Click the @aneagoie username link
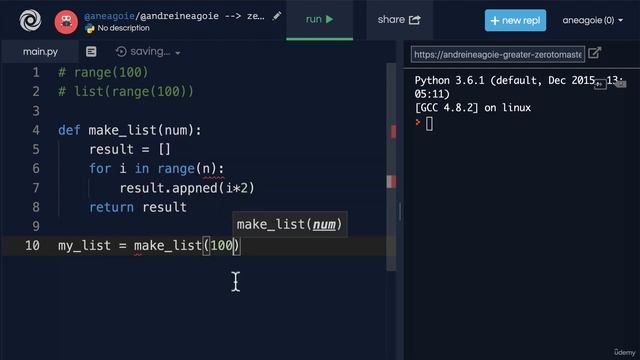Viewport: 640px width, 360px height. [109, 16]
